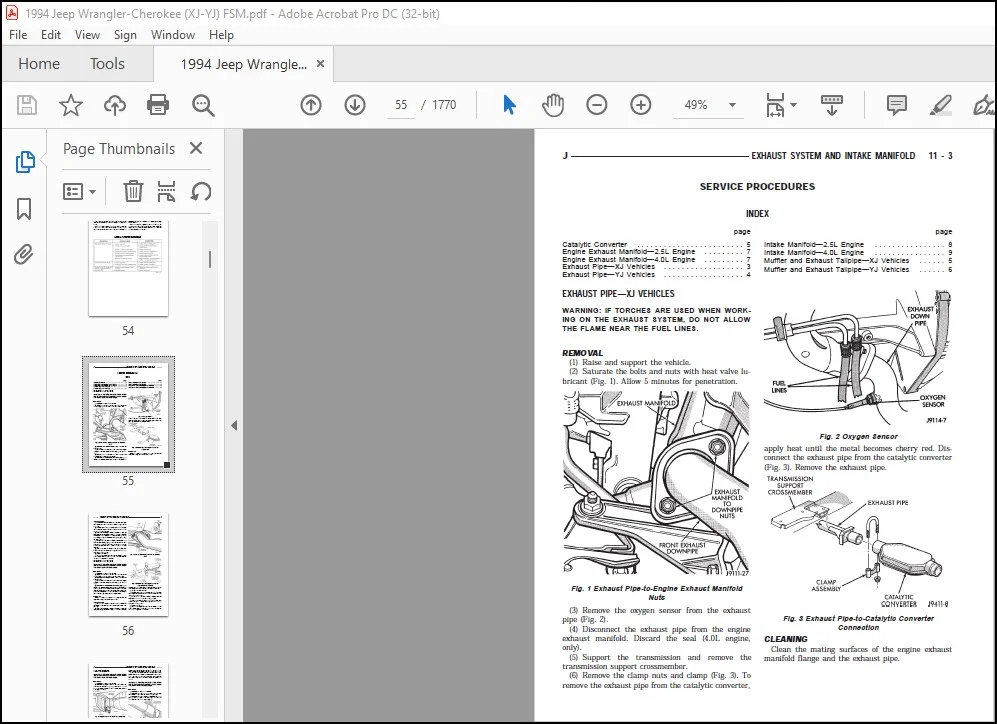Image resolution: width=997 pixels, height=724 pixels.
Task: Select page 56 thumbnail
Action: coord(128,564)
